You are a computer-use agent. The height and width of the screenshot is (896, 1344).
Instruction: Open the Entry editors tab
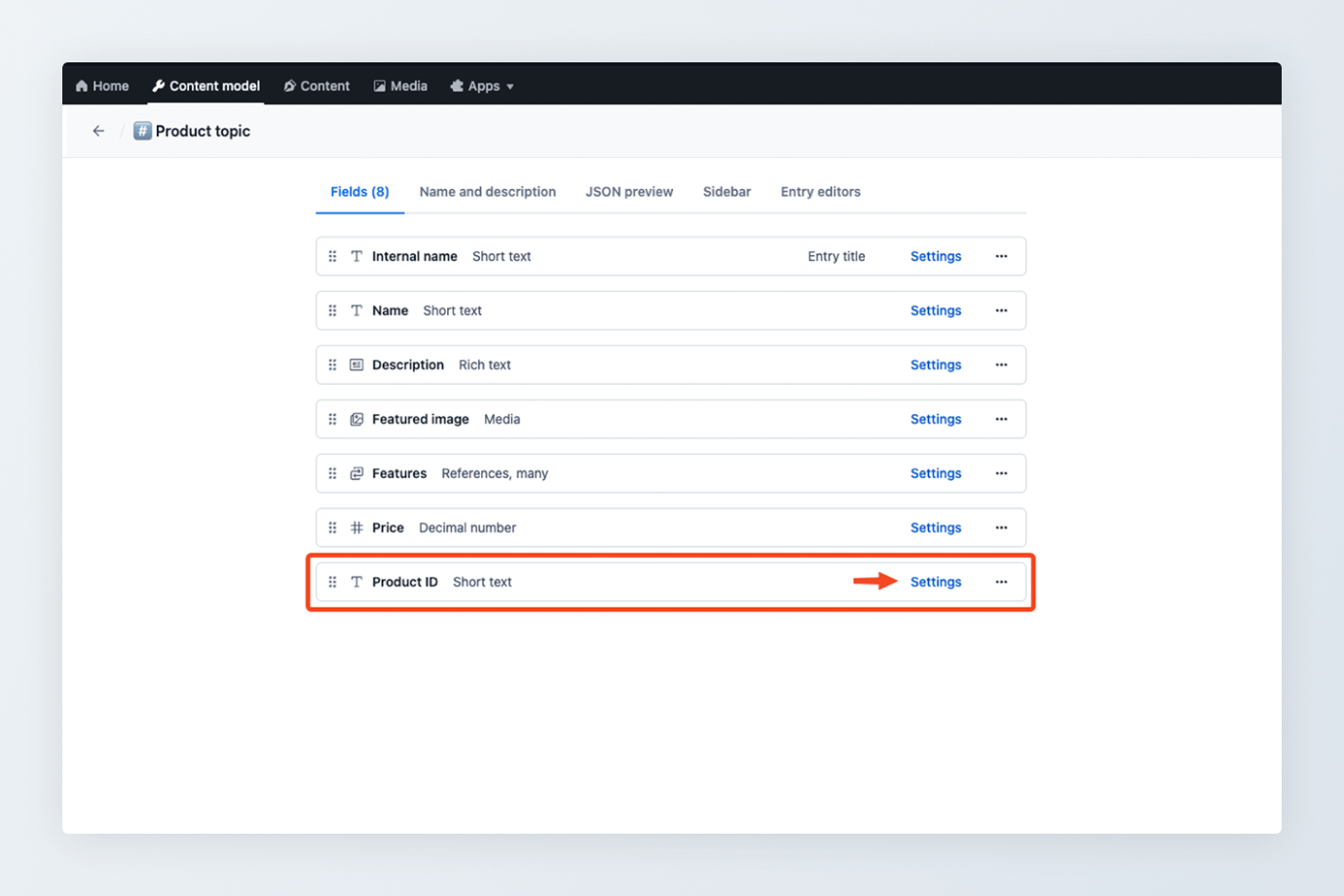[820, 191]
